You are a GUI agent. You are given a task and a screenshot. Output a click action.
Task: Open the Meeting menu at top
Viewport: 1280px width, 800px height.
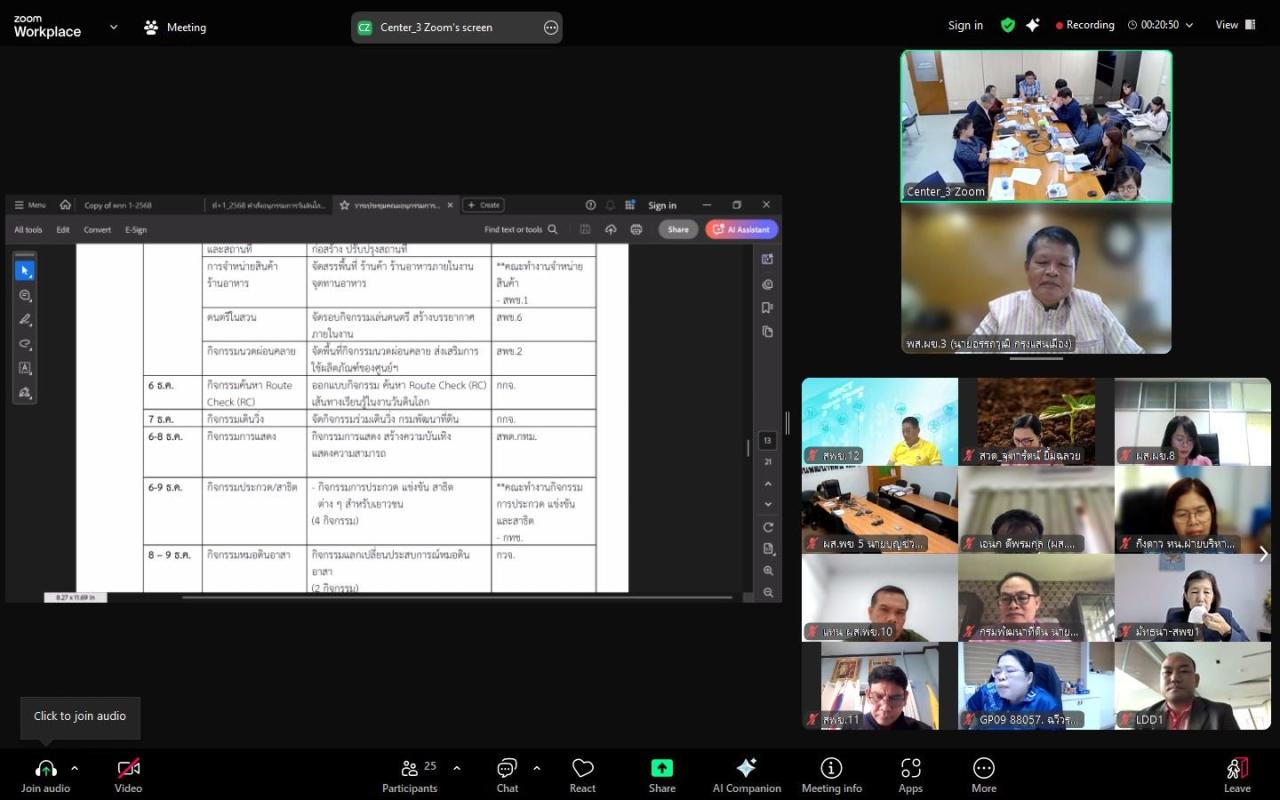pyautogui.click(x=175, y=27)
